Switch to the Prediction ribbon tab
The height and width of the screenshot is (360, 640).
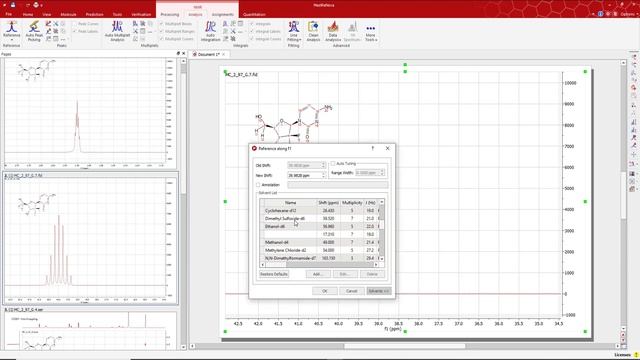point(94,14)
